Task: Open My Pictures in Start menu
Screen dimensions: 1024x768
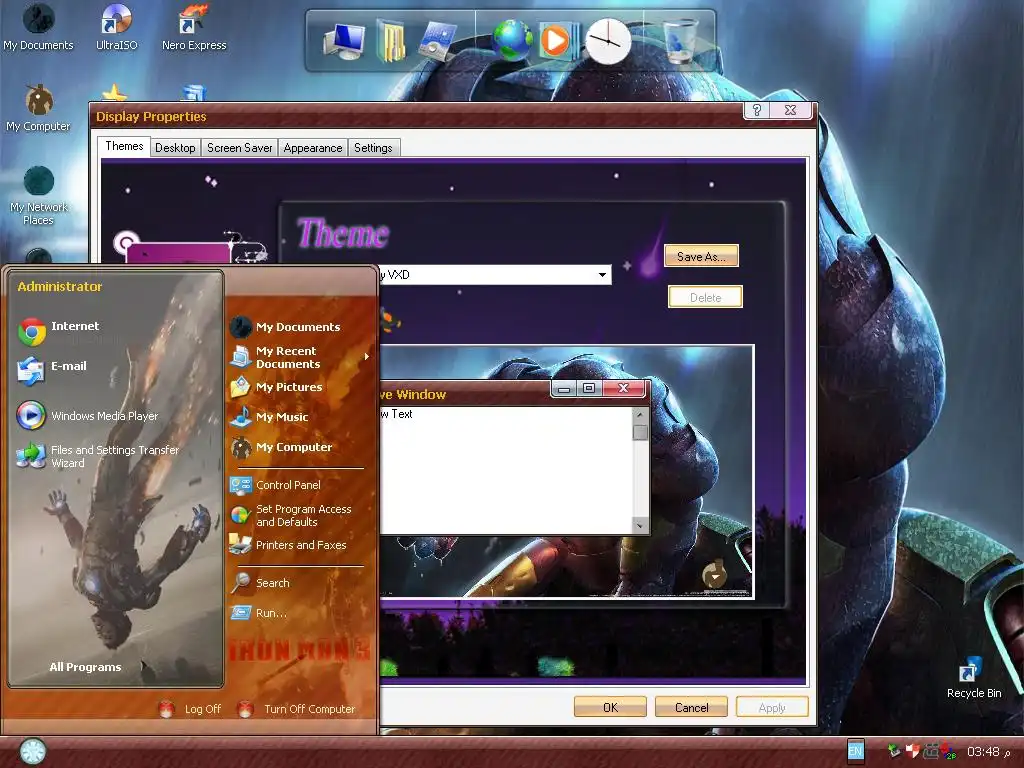Action: 276,387
